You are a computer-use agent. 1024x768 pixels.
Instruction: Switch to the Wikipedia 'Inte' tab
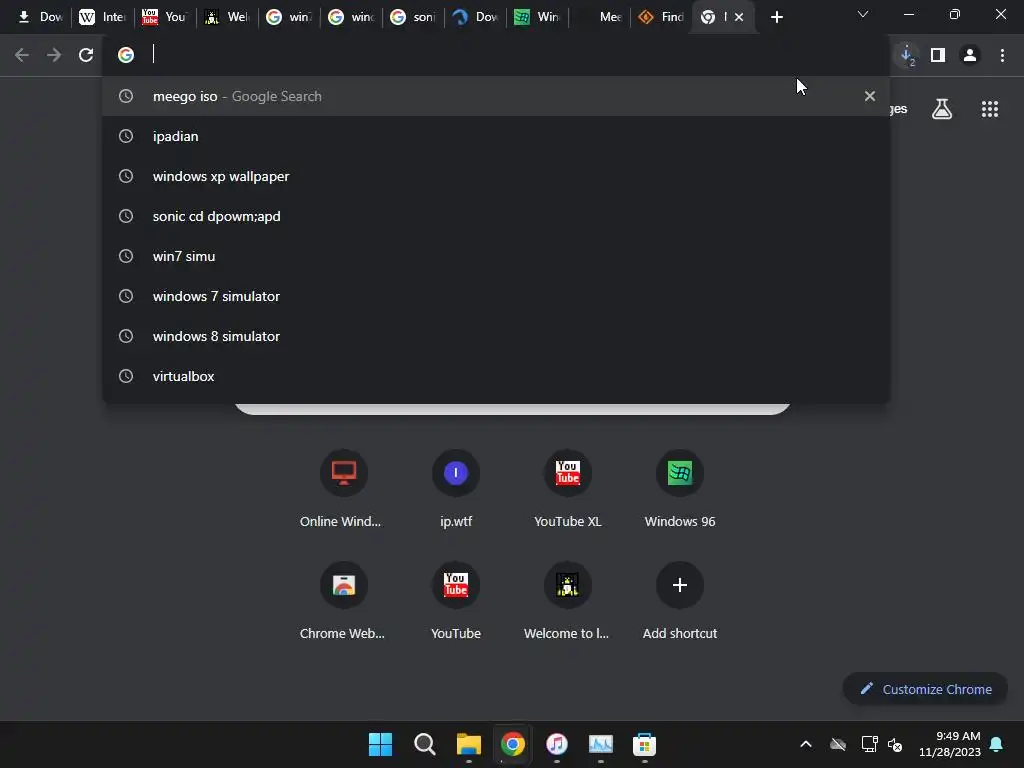click(x=103, y=17)
